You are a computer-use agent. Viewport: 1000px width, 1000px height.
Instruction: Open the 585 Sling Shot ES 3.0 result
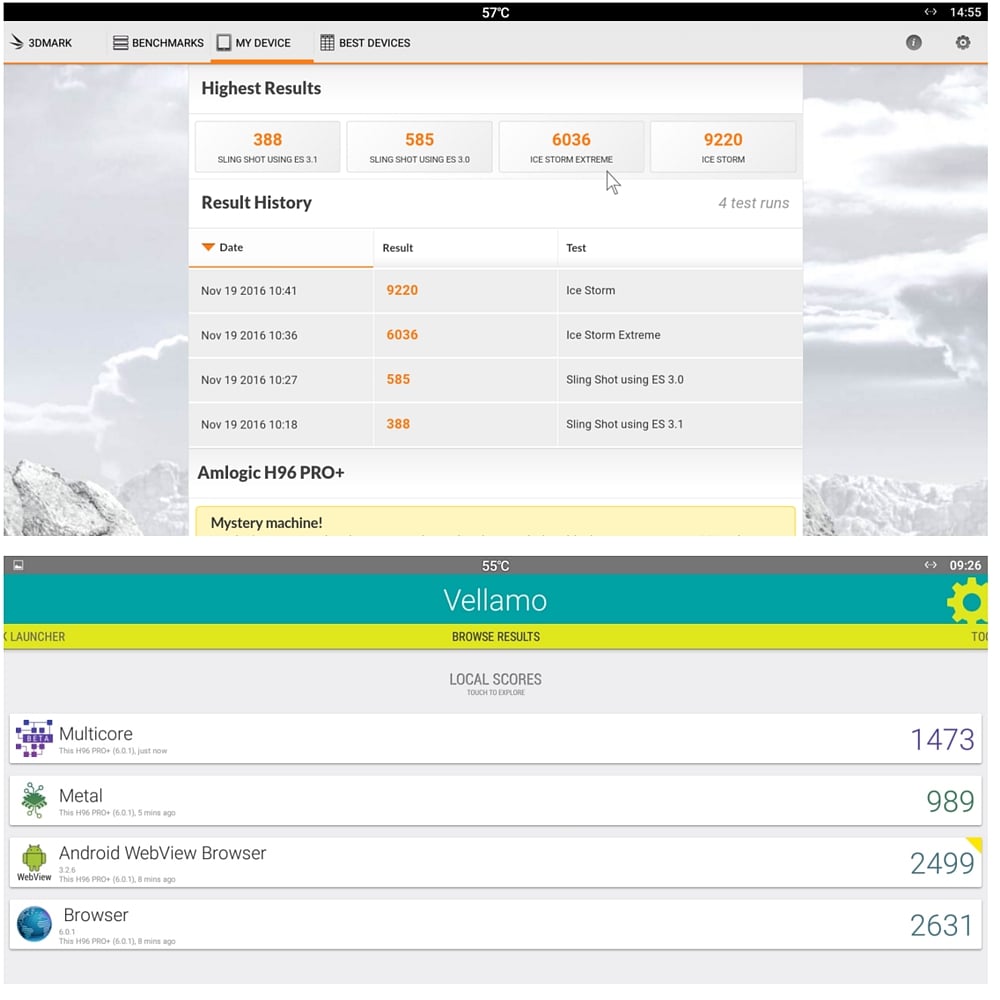pos(419,146)
